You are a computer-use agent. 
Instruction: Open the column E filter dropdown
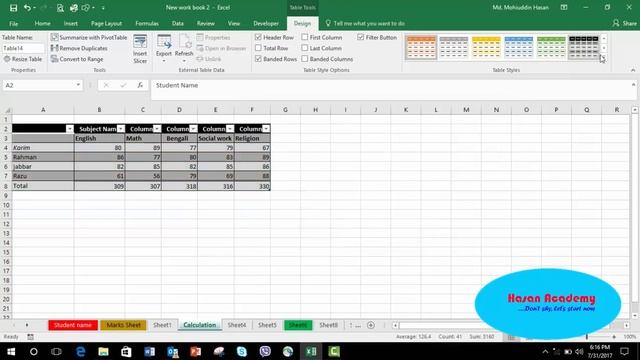pyautogui.click(x=230, y=129)
